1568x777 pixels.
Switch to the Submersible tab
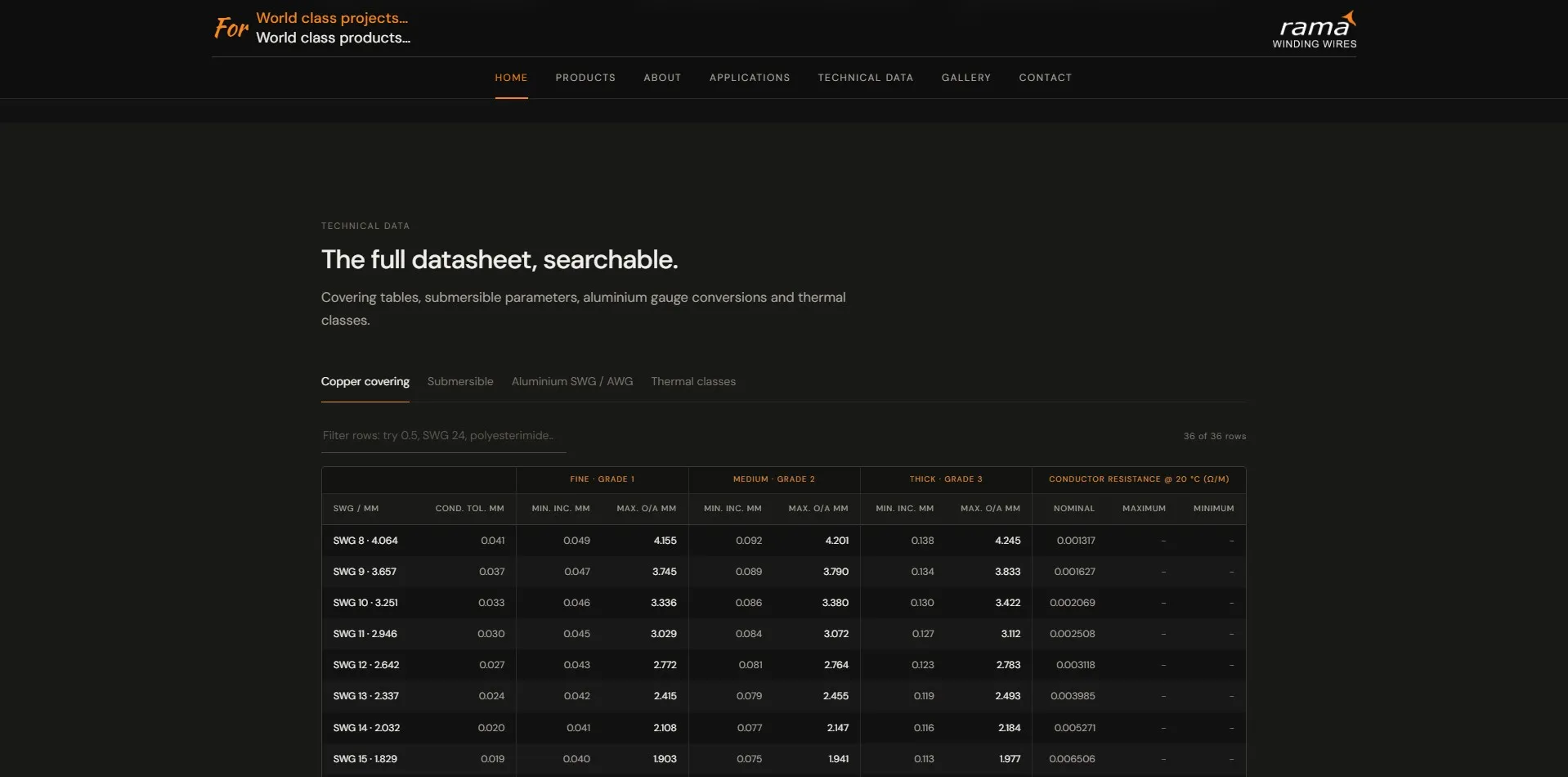click(460, 382)
